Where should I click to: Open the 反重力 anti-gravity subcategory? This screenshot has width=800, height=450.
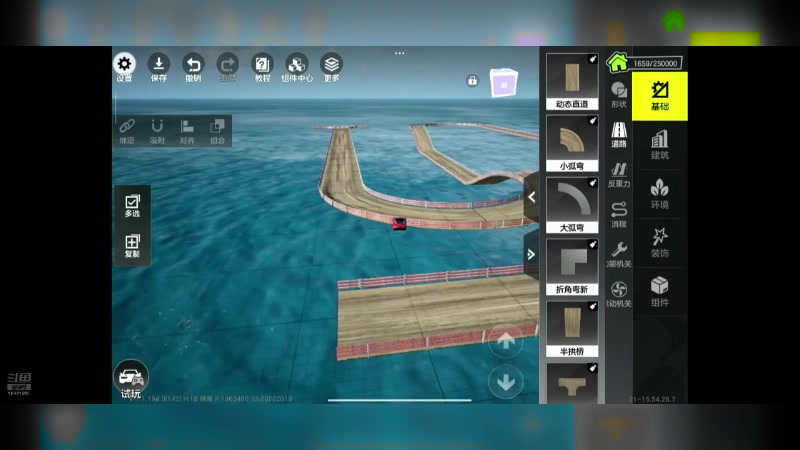pos(619,175)
